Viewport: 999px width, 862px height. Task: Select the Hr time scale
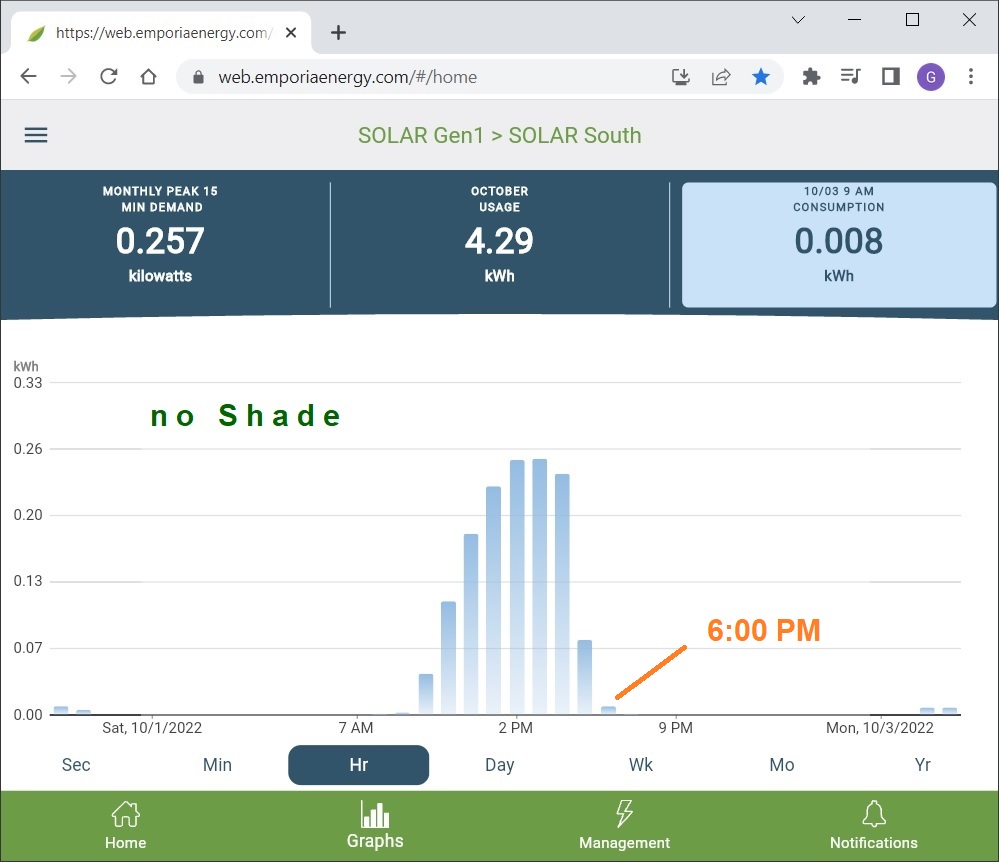point(358,765)
